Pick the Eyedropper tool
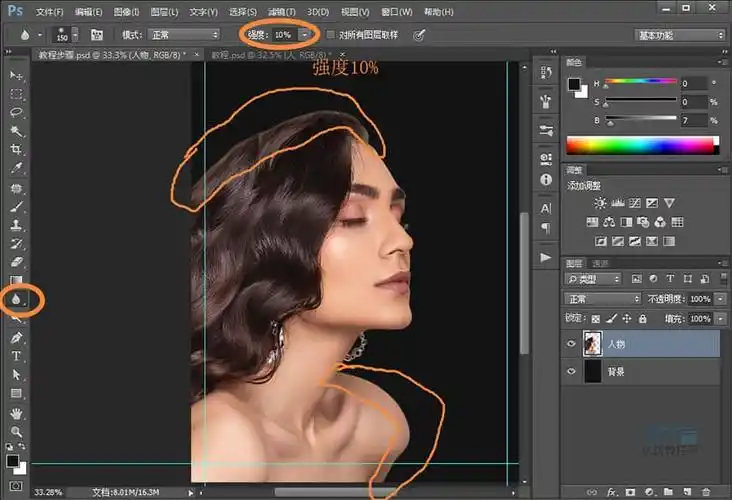 tap(16, 167)
